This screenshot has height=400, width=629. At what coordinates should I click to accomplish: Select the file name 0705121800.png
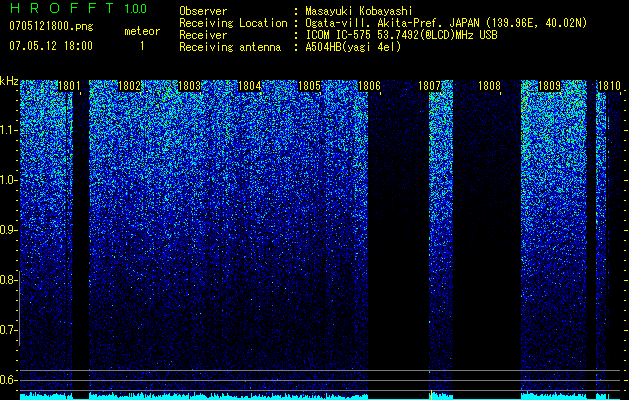point(51,26)
